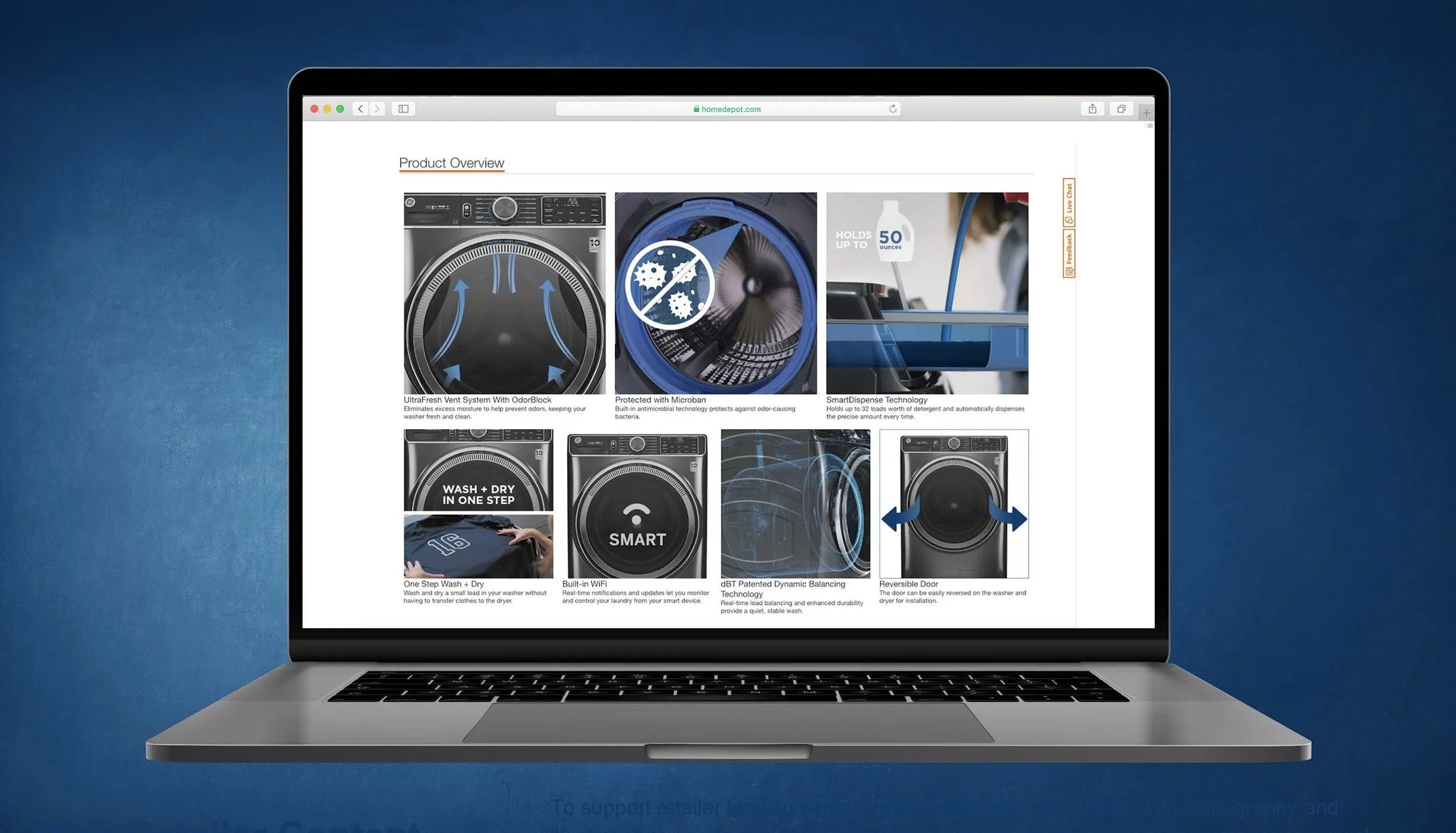Open the Feedback side tab
1456x833 pixels.
(x=1068, y=254)
